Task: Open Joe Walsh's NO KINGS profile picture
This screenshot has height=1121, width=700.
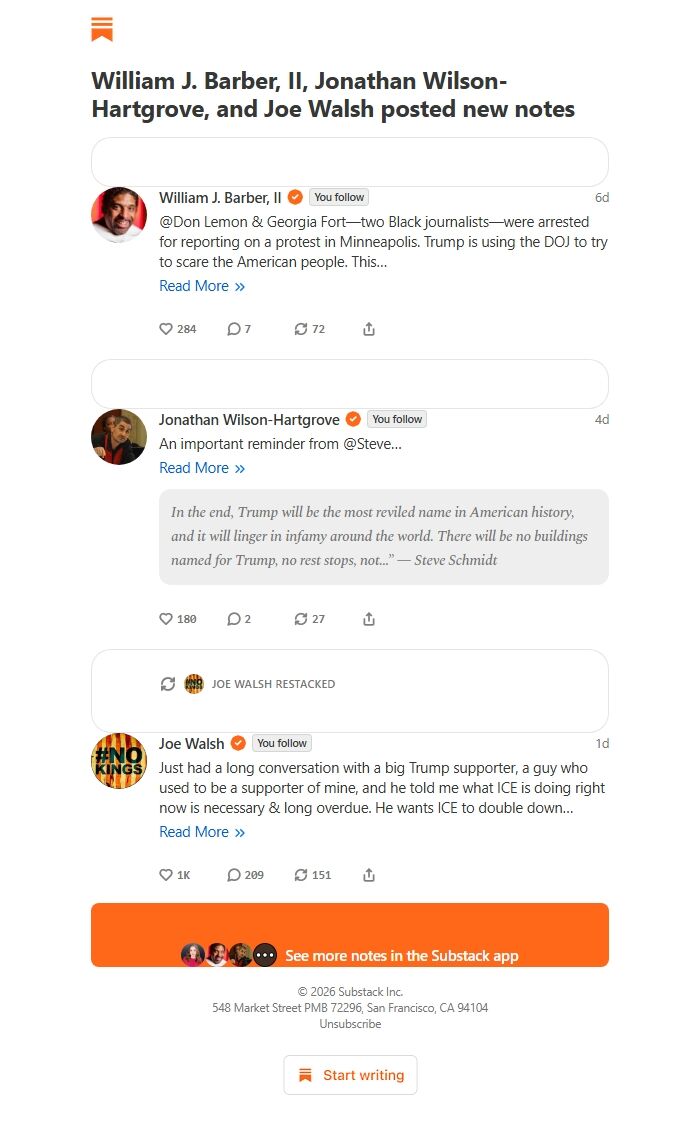Action: [118, 761]
